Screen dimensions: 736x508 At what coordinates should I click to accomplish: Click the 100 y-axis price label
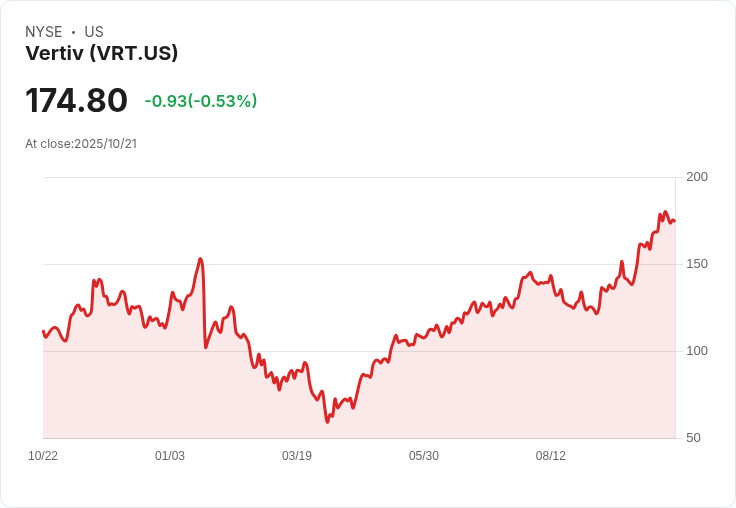point(697,351)
